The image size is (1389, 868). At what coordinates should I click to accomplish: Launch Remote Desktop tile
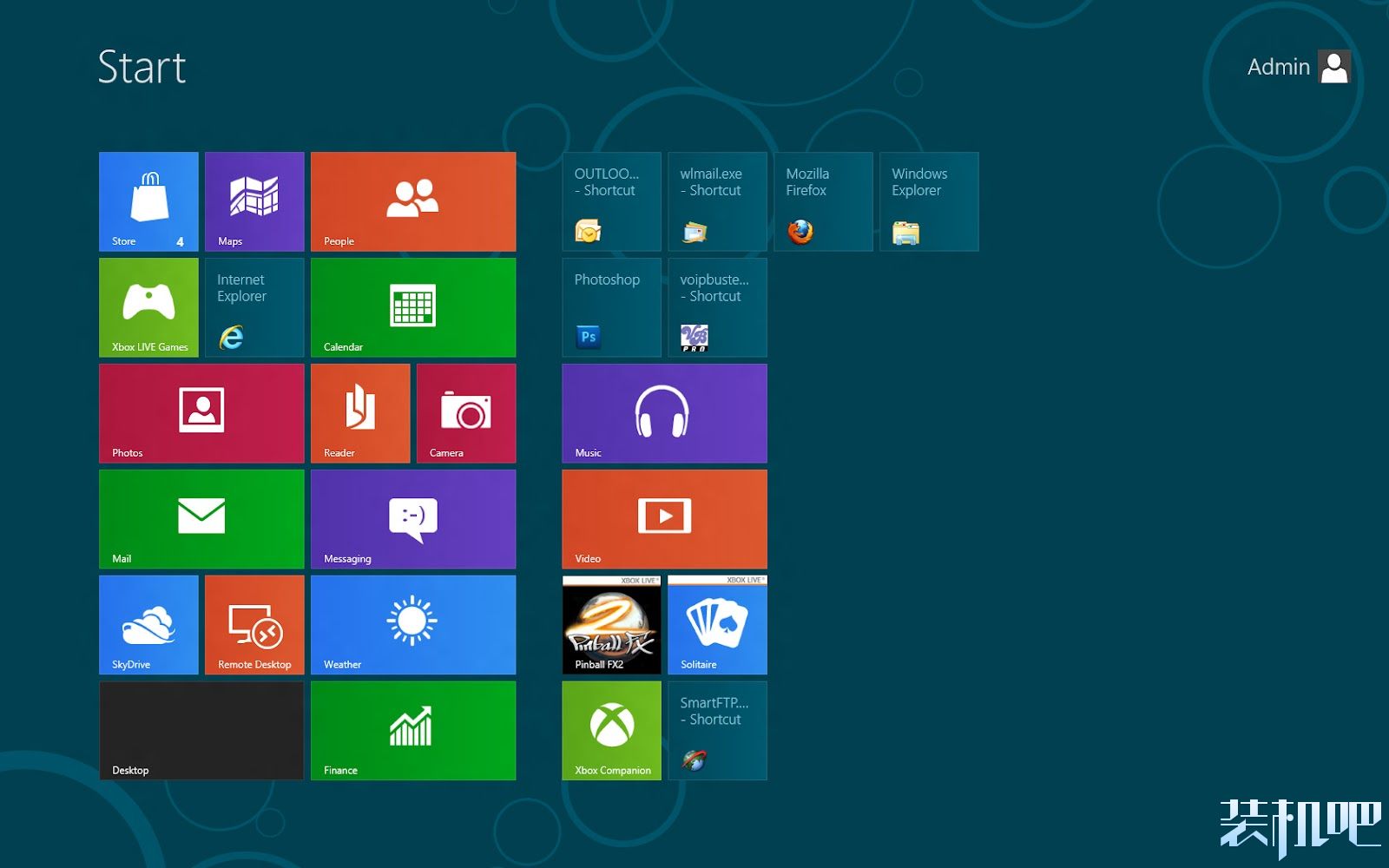(254, 625)
